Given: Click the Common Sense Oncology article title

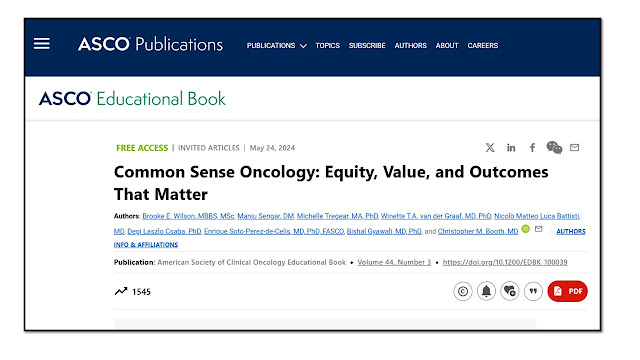Looking at the screenshot, I should click(331, 183).
